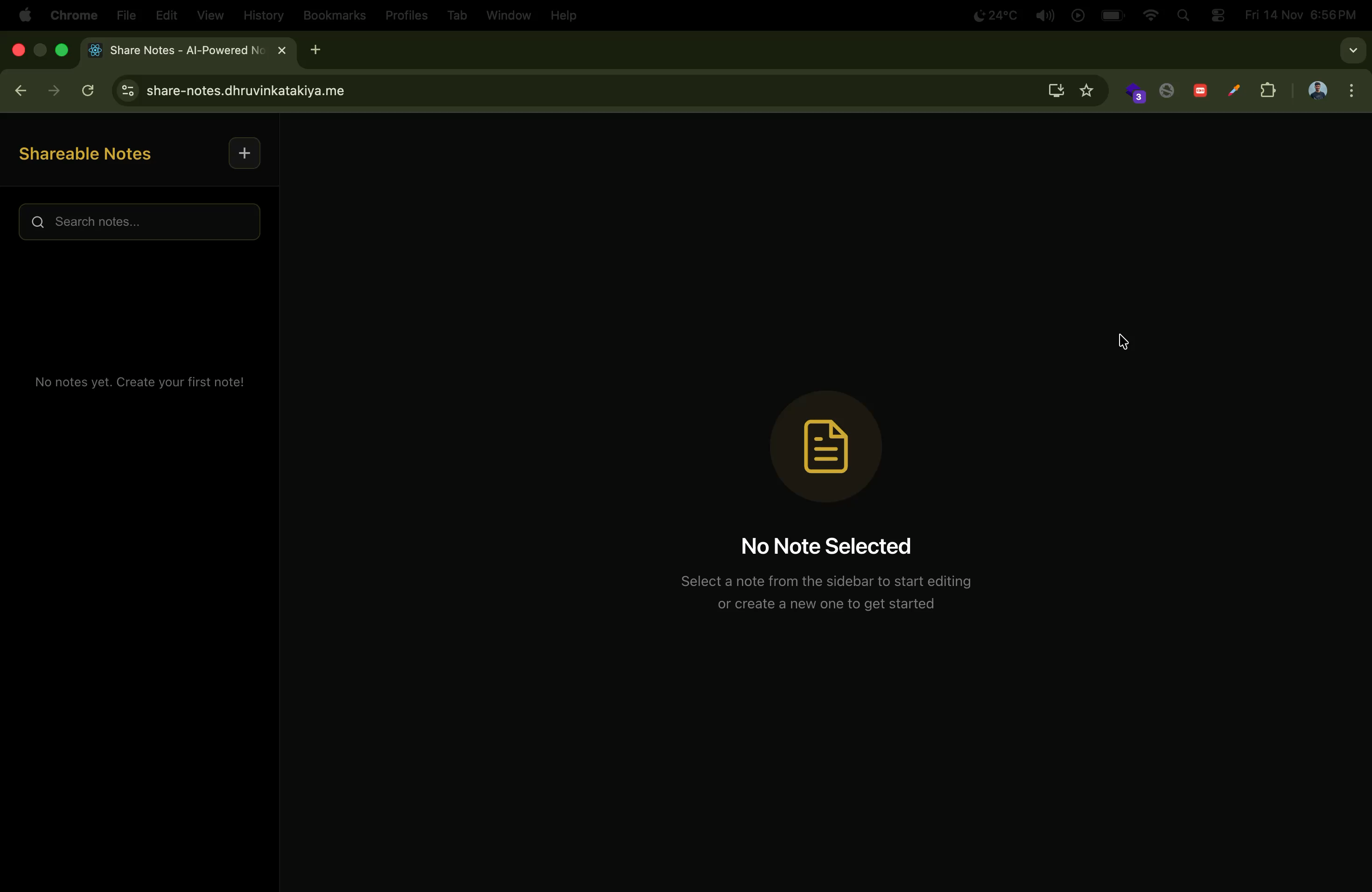The image size is (1372, 892).
Task: Open the search notes magnifier icon
Action: [37, 222]
